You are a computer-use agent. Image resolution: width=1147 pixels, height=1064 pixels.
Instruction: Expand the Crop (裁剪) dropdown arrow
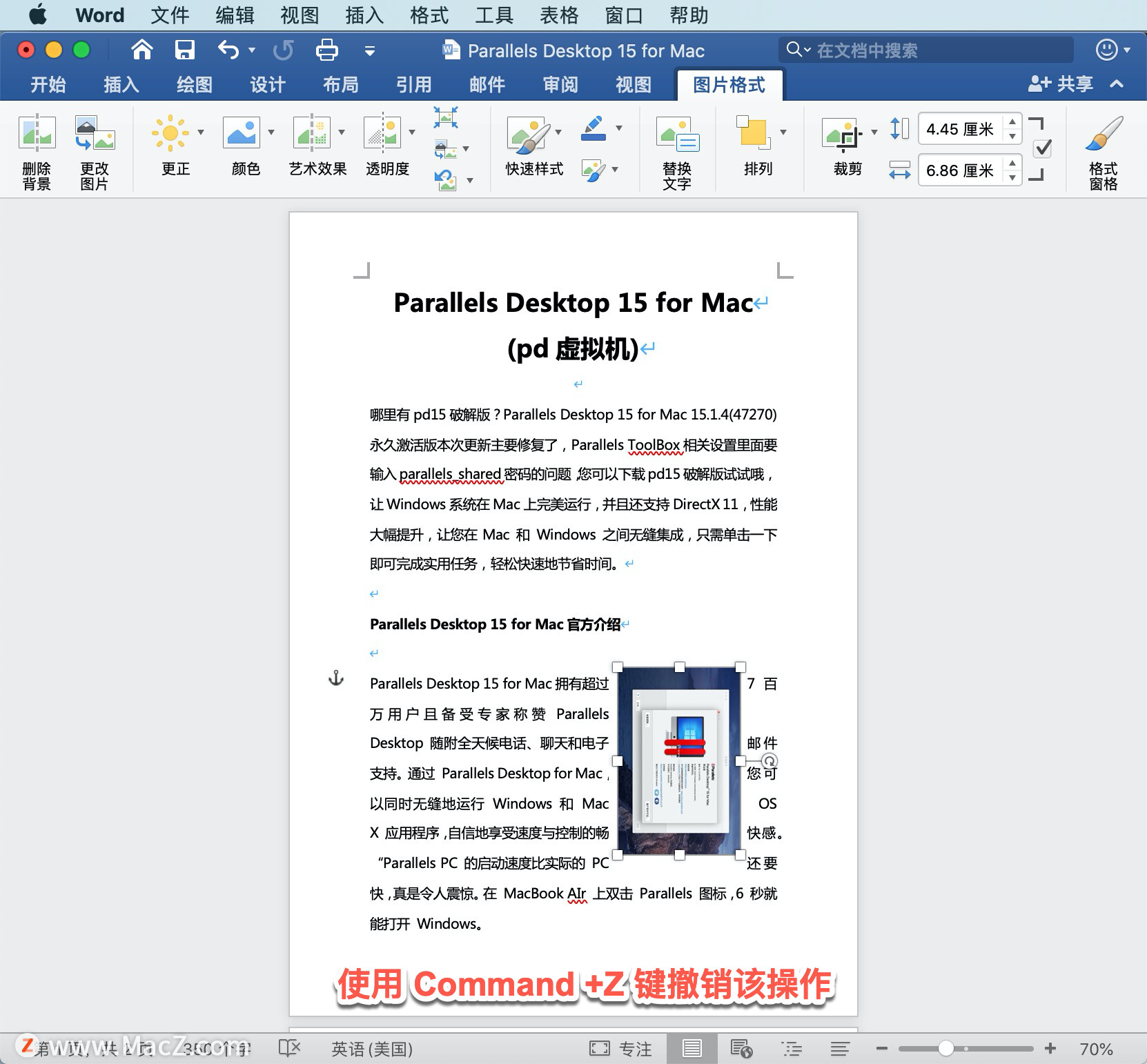click(x=874, y=132)
